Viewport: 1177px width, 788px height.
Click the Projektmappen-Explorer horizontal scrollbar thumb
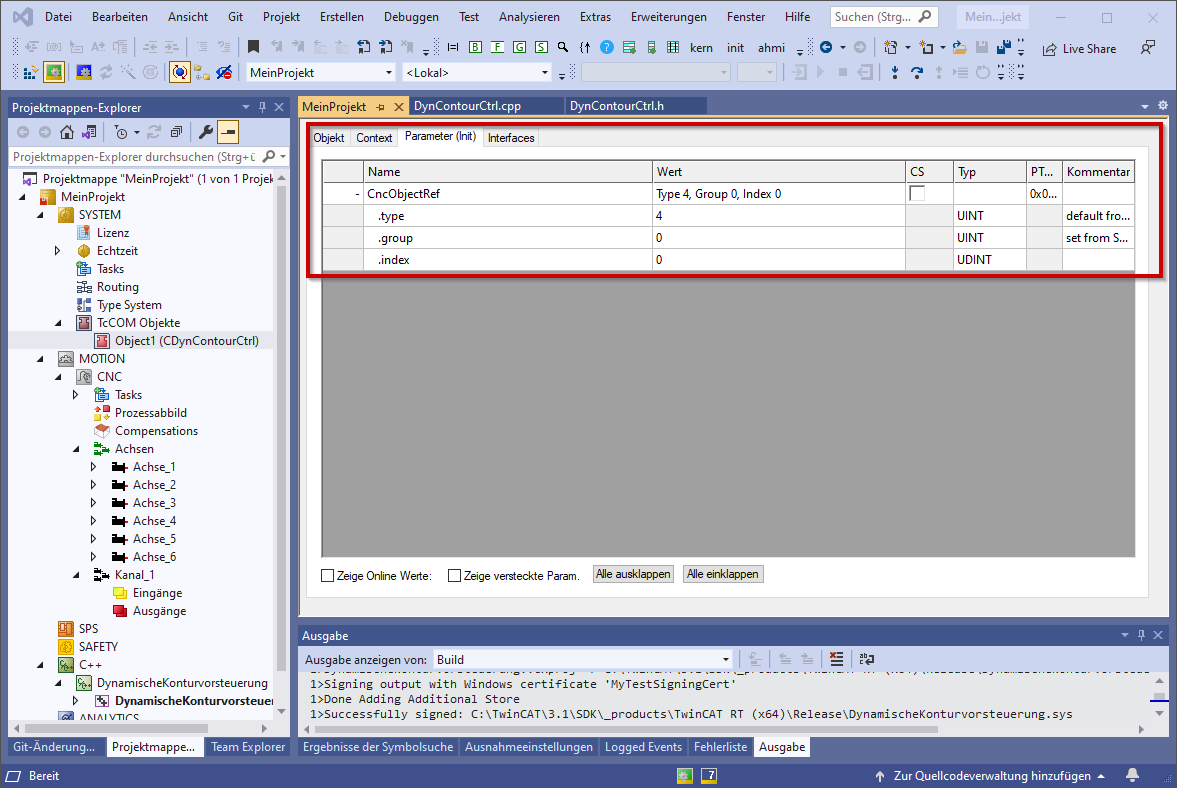coord(116,728)
